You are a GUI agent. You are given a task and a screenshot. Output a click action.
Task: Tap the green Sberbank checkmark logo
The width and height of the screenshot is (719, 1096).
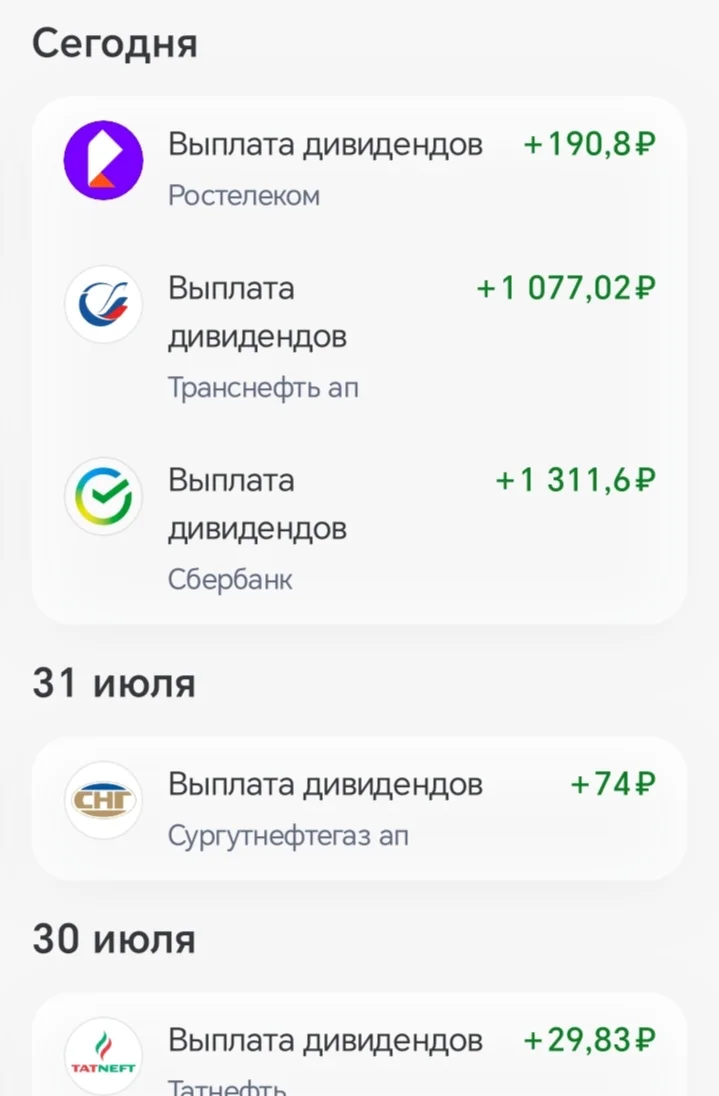pos(103,496)
